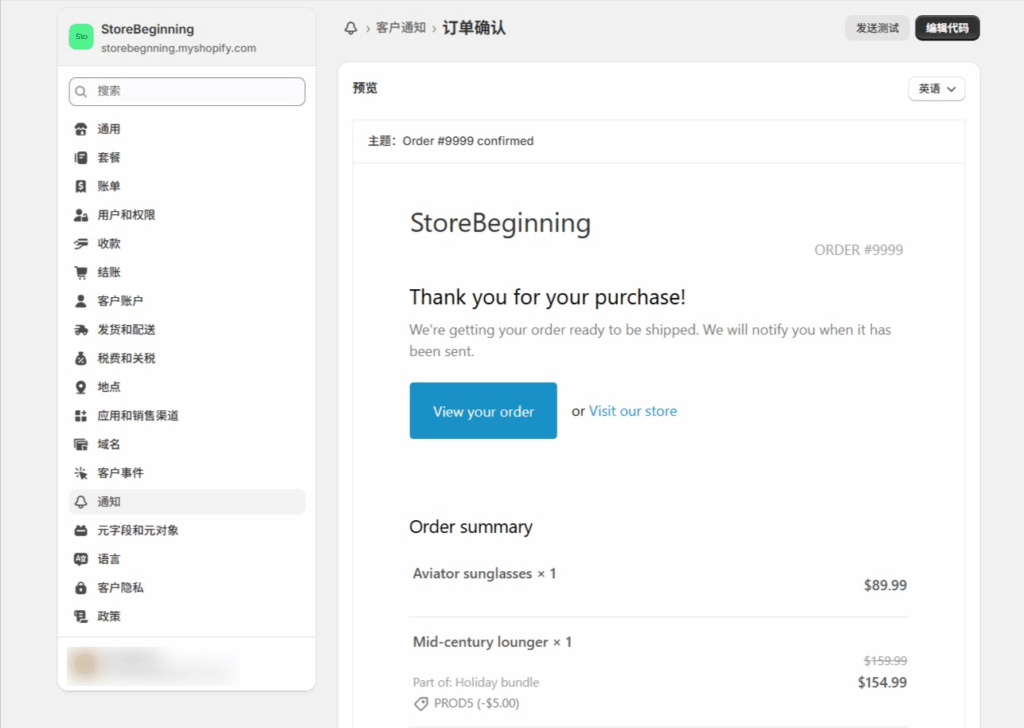This screenshot has height=728, width=1024.
Task: Click the 地点 location pin icon
Action: [81, 387]
